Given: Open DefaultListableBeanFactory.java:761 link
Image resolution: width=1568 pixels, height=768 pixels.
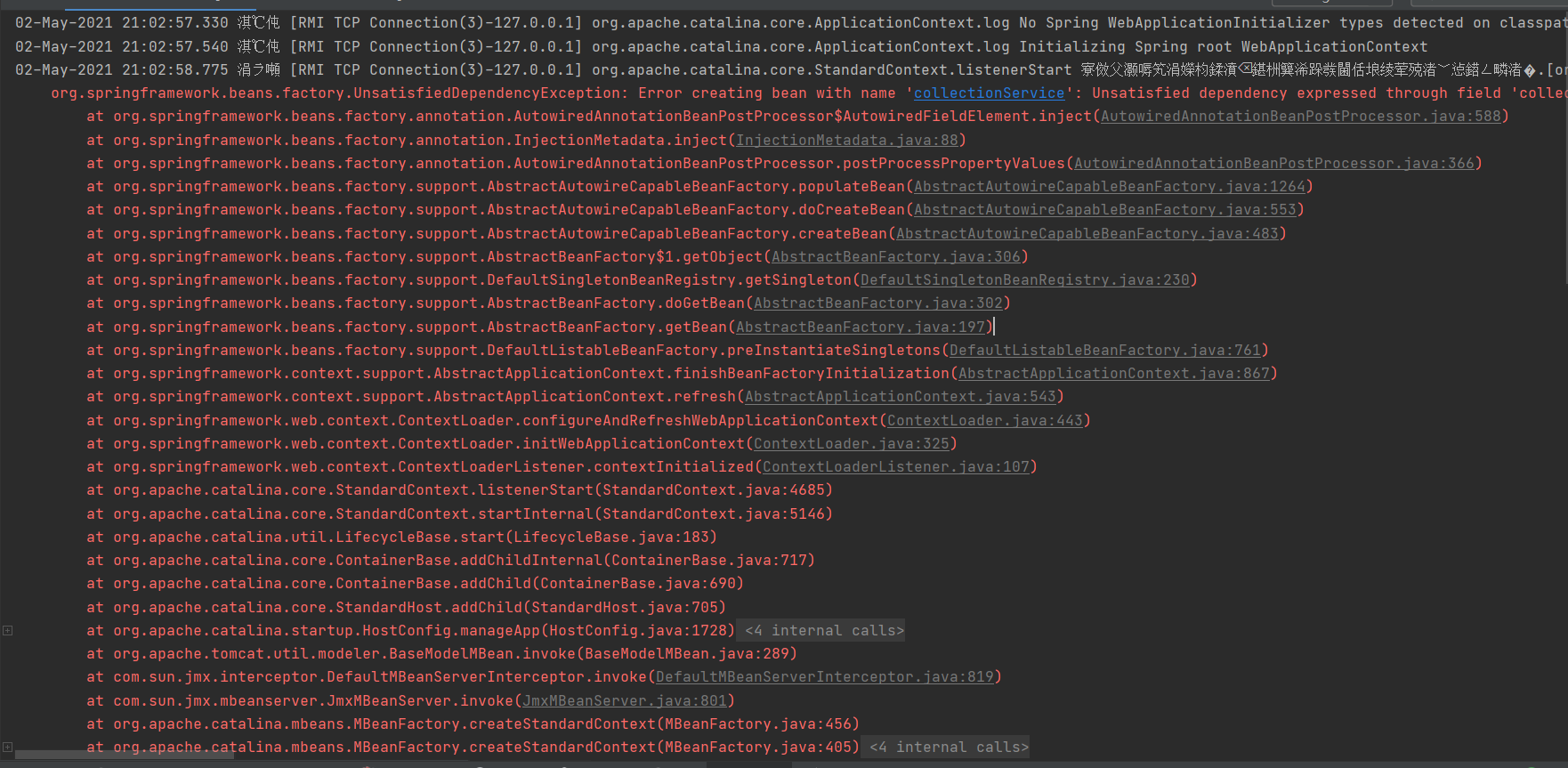Looking at the screenshot, I should 1104,351.
